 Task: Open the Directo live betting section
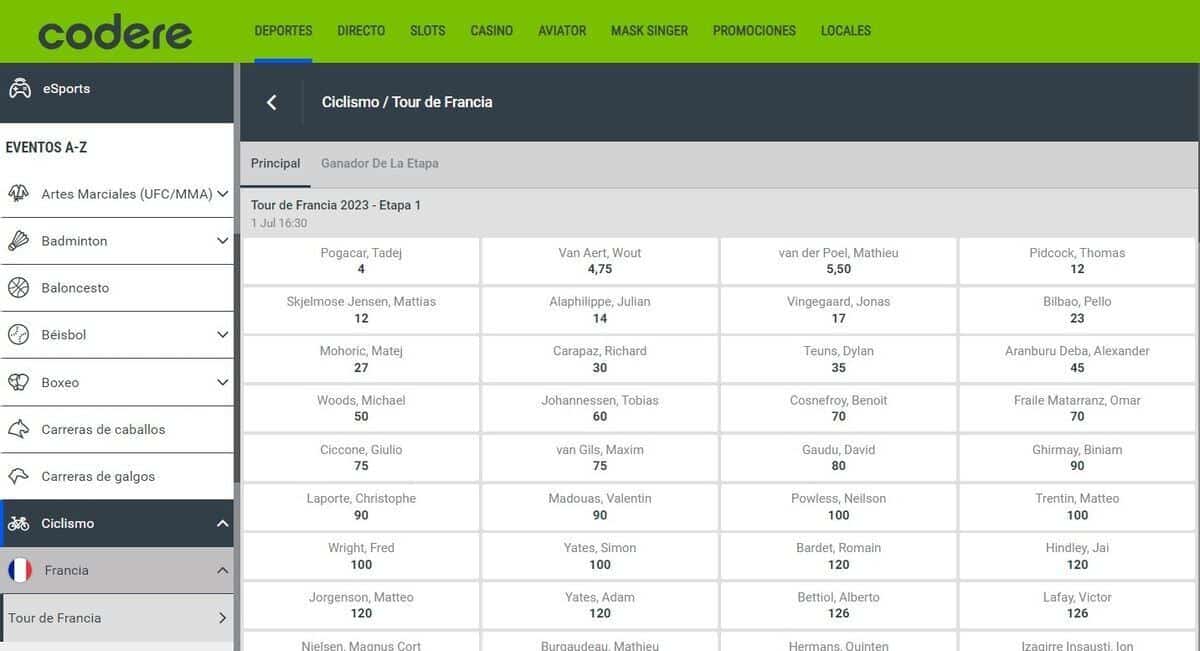[361, 31]
